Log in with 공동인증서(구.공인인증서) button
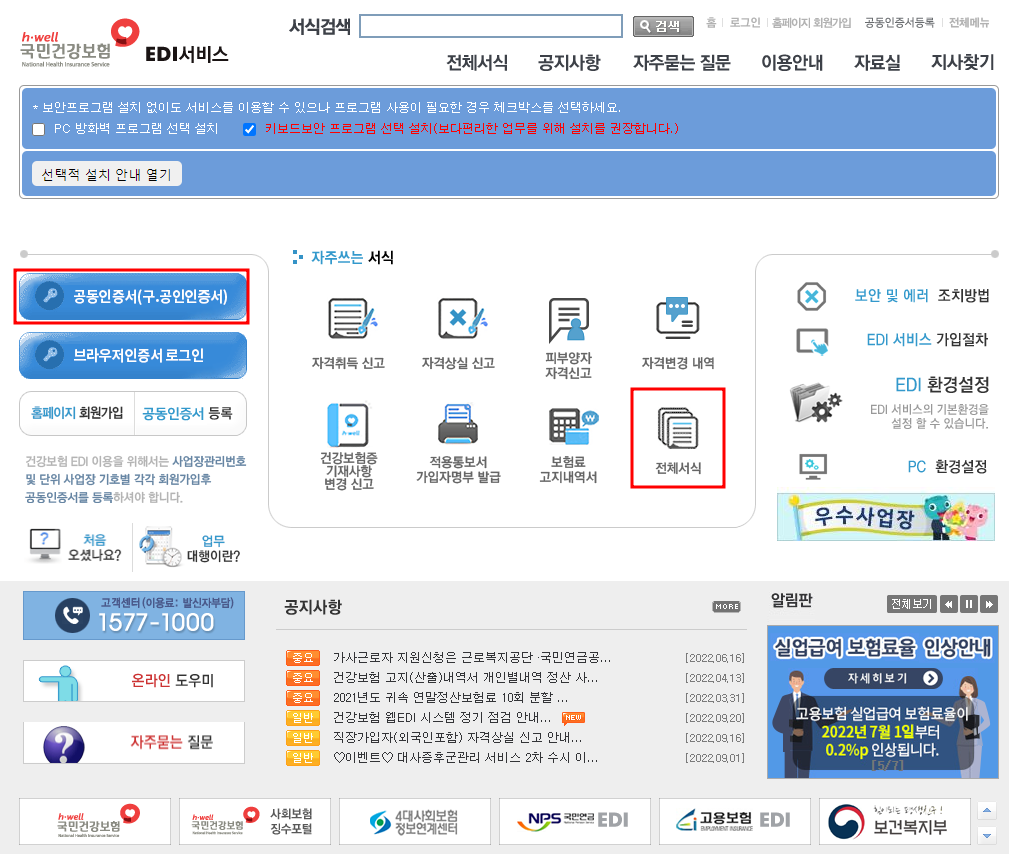This screenshot has width=1009, height=854. (x=133, y=297)
